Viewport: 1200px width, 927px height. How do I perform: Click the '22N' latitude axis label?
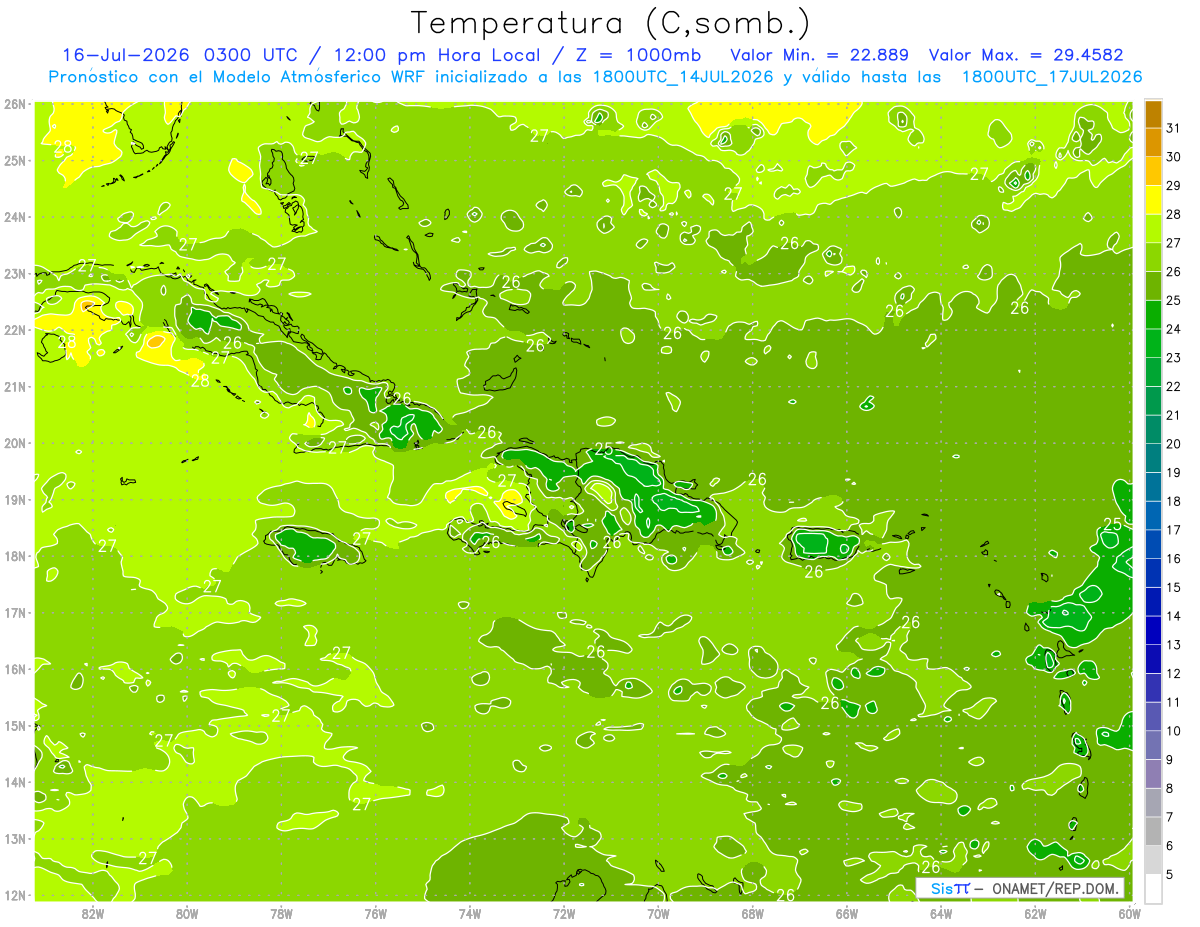coord(15,330)
